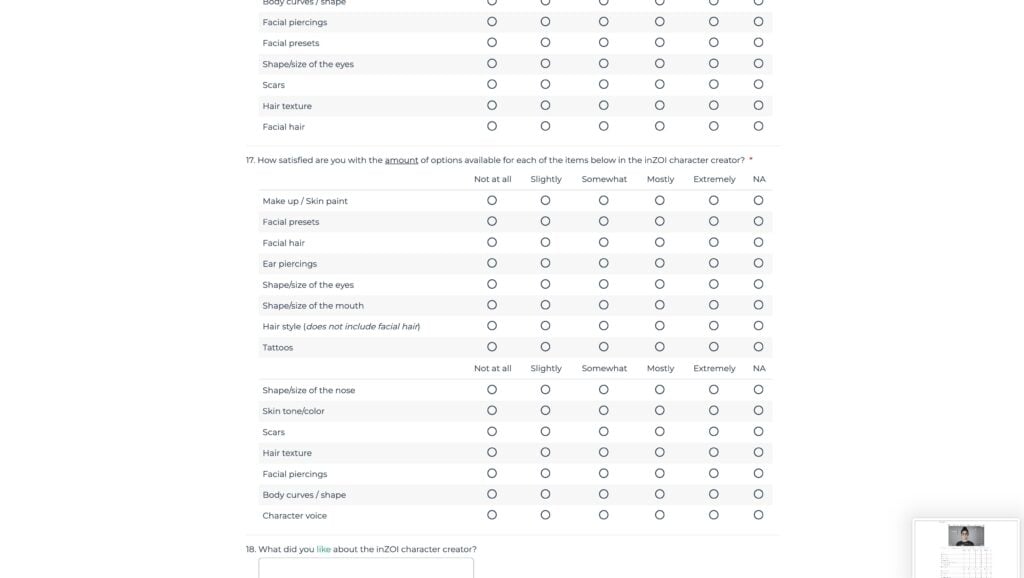Screen dimensions: 1024x578
Task: Set Character voice to "Not at all"
Action: (x=492, y=515)
